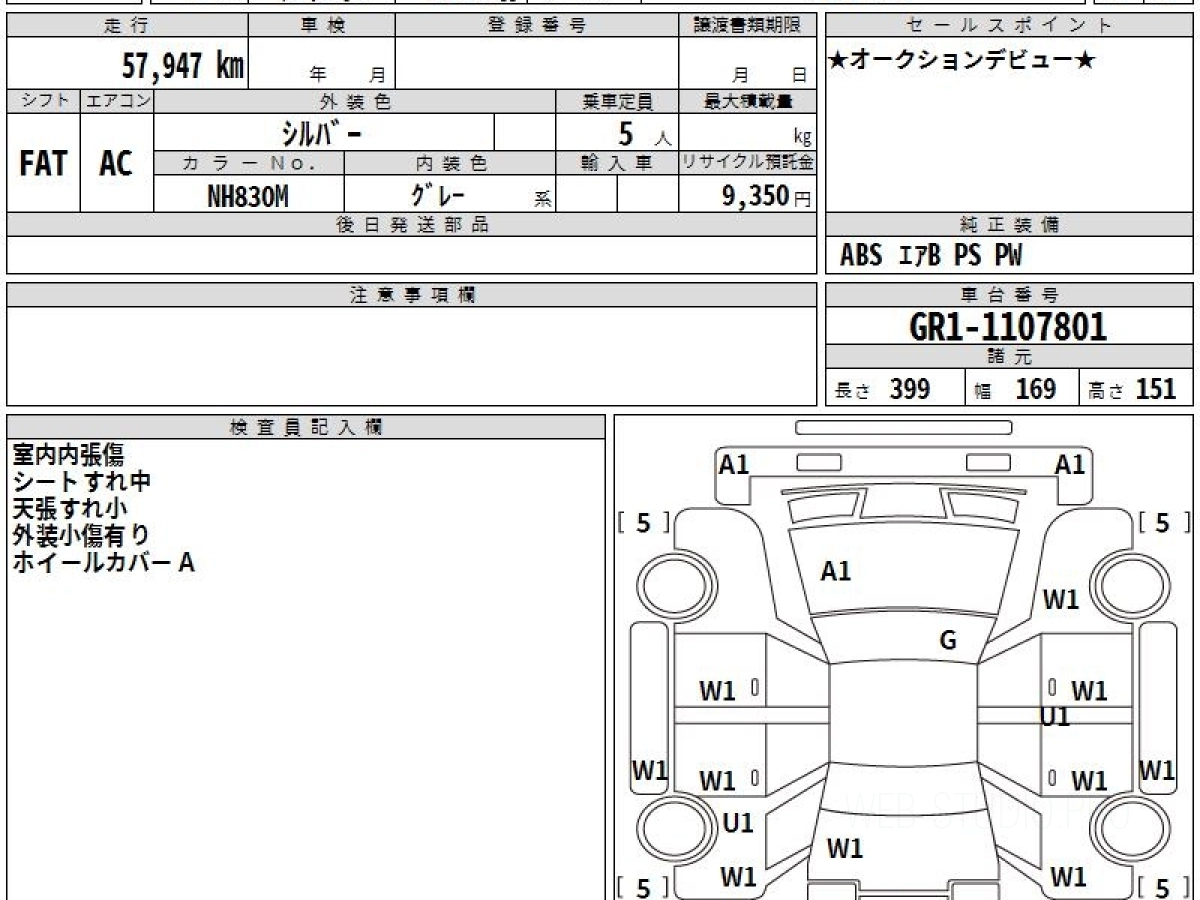Select the シートすれ中 inspector note
The image size is (1200, 900).
81,481
